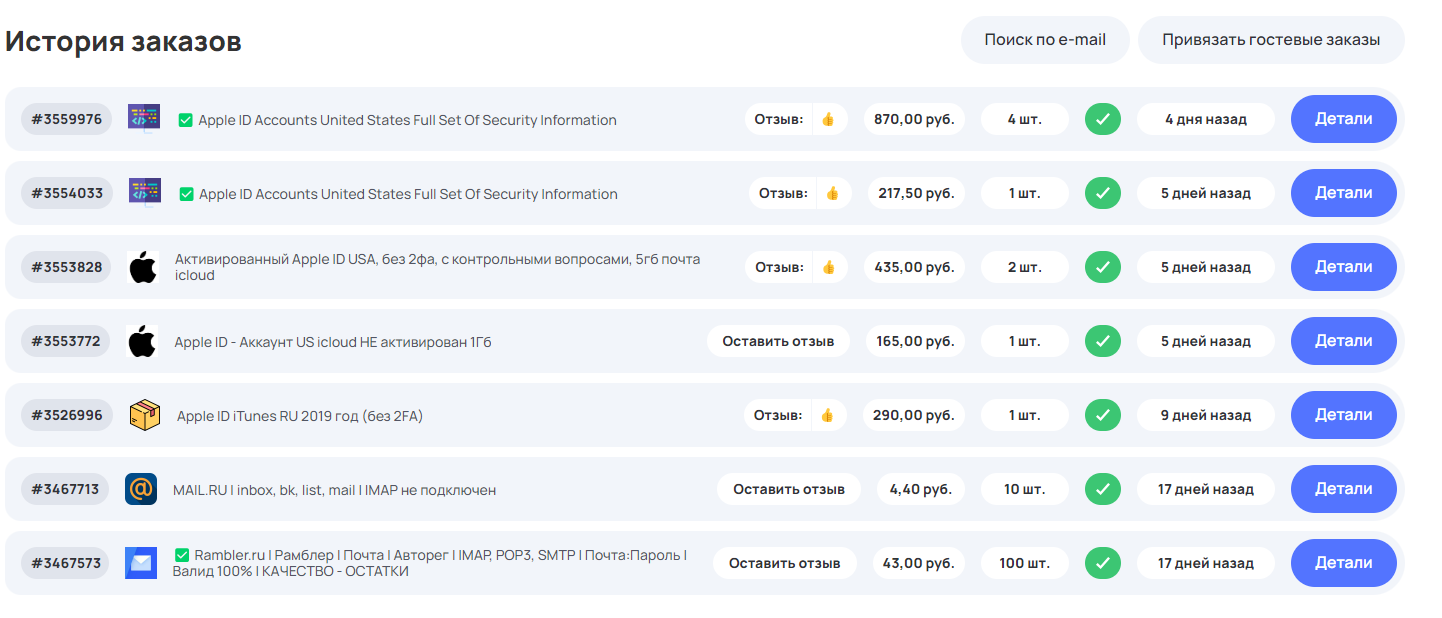The width and height of the screenshot is (1442, 618).
Task: Click thumbs-up review icon for order #3559976
Action: click(828, 119)
